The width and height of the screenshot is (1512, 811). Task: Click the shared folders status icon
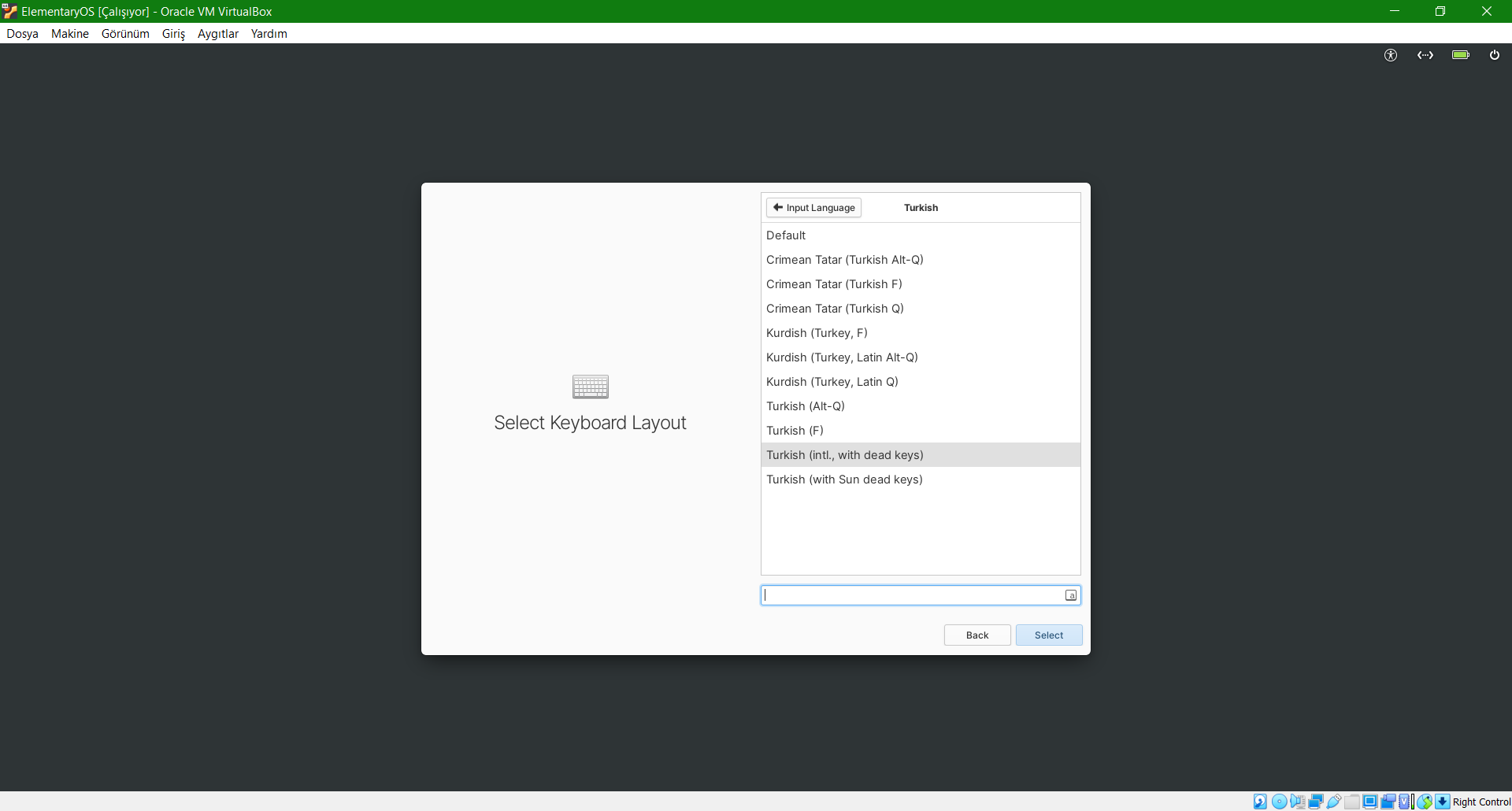tap(1352, 802)
